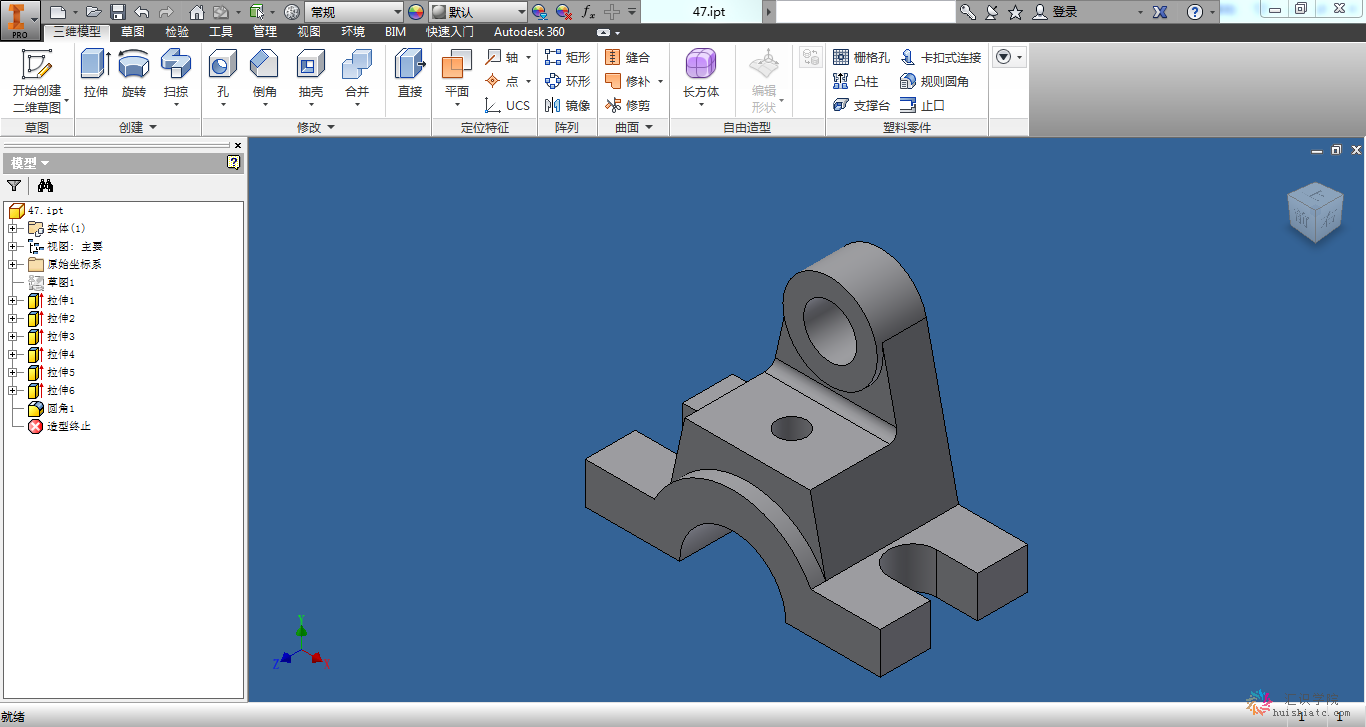Expand the 拉伸1 feature node
The width and height of the screenshot is (1366, 727).
pos(13,300)
